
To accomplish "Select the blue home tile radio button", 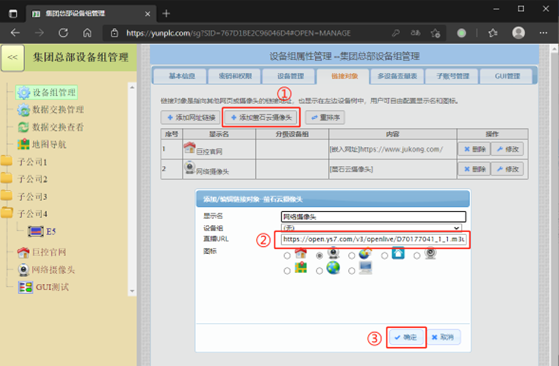I will click(x=384, y=256).
